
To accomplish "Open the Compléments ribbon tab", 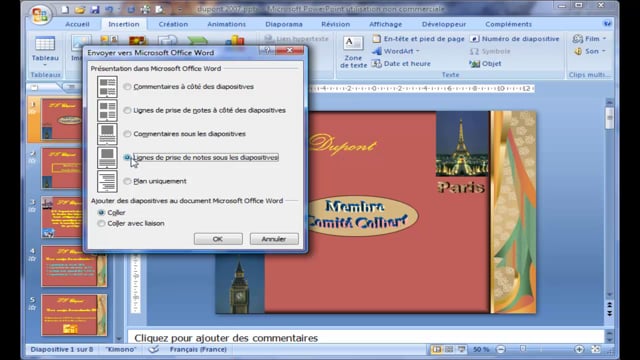I will [x=508, y=24].
